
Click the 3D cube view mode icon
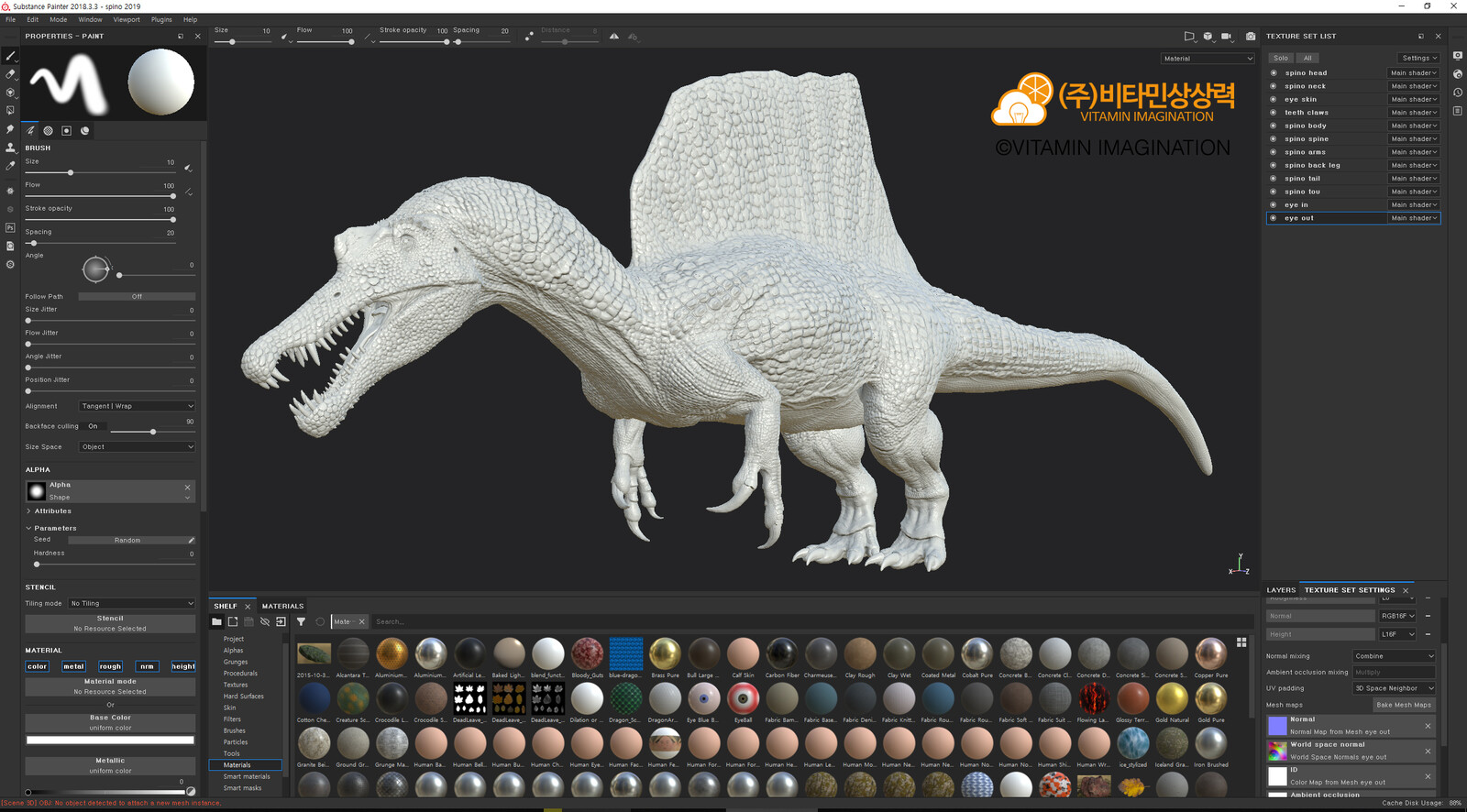coord(1208,37)
